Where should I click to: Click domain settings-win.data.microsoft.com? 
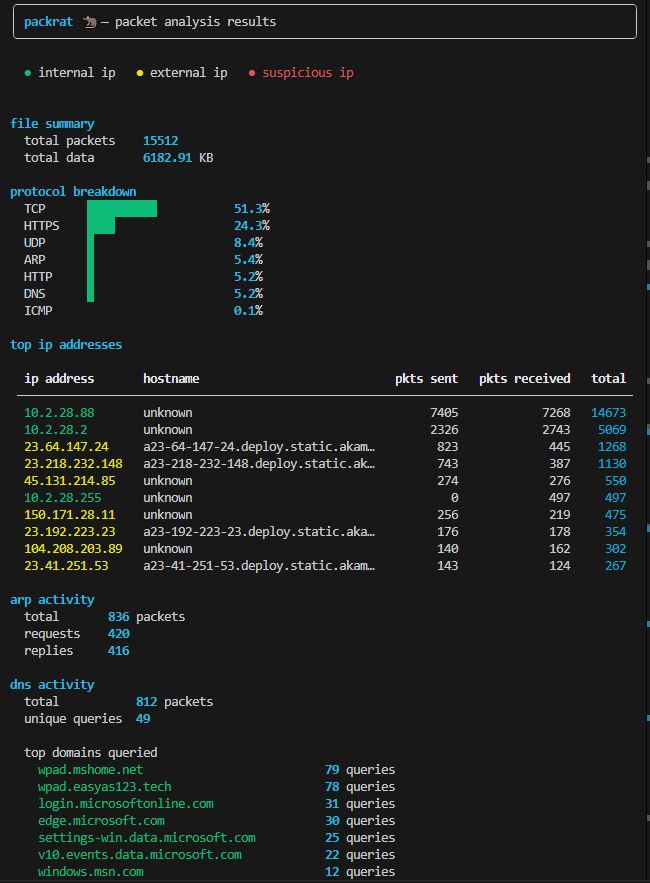tap(146, 837)
